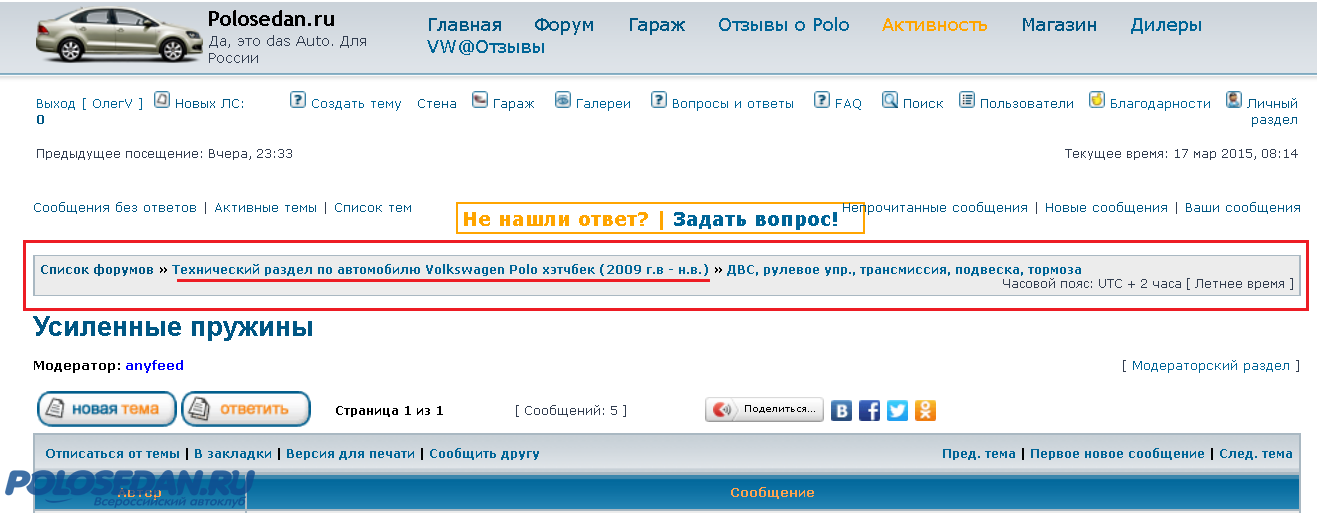Open the Форум menu item
The image size is (1317, 513).
pyautogui.click(x=564, y=25)
